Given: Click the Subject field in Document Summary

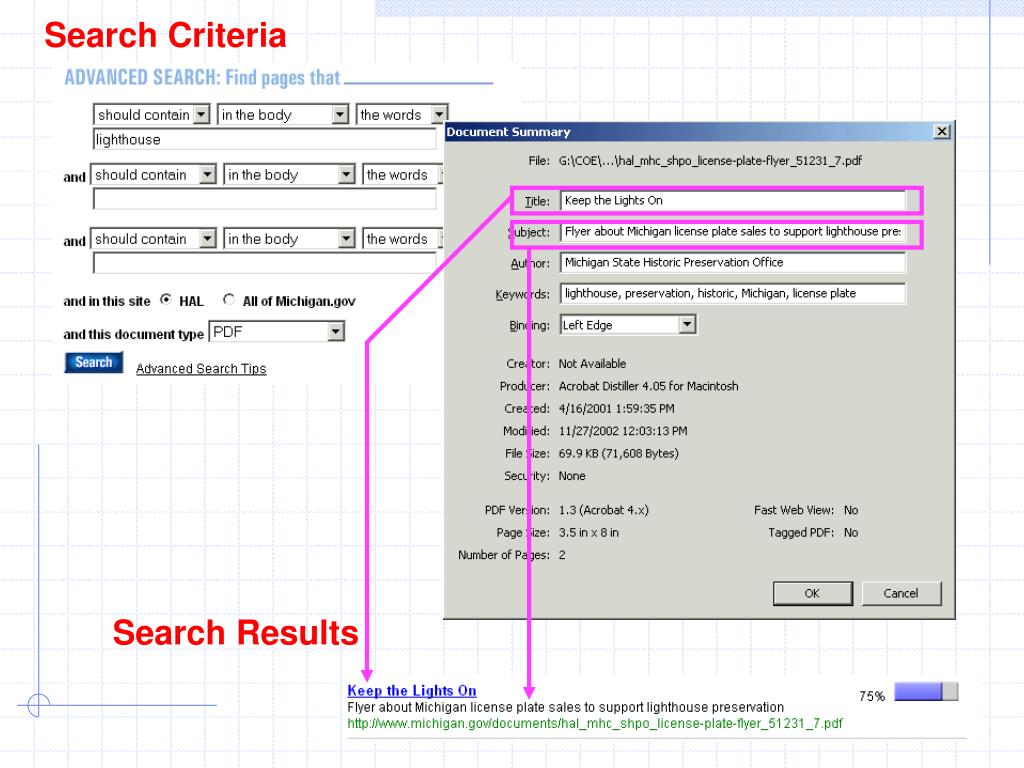Looking at the screenshot, I should [x=733, y=232].
